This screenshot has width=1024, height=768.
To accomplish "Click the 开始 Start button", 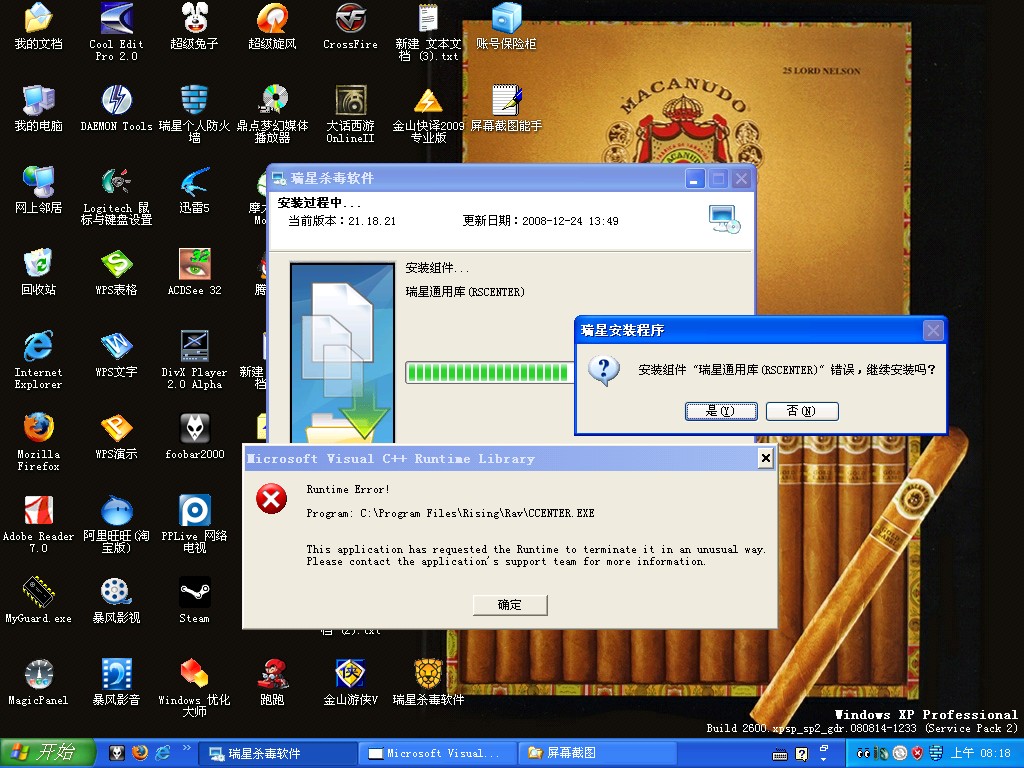I will tap(48, 753).
